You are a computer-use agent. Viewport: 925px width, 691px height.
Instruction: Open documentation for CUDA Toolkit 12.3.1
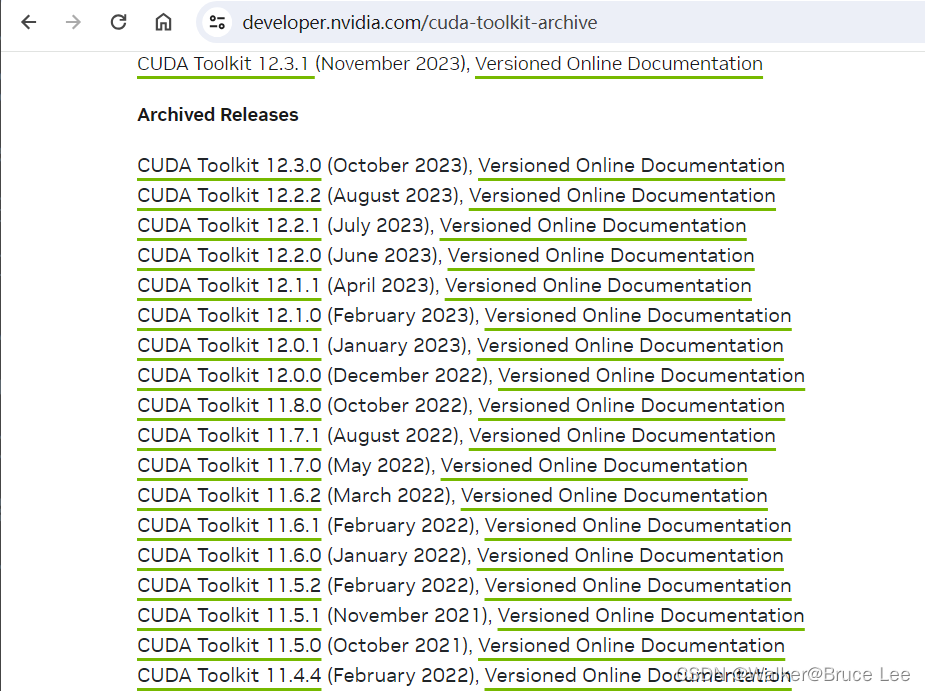pyautogui.click(x=619, y=64)
